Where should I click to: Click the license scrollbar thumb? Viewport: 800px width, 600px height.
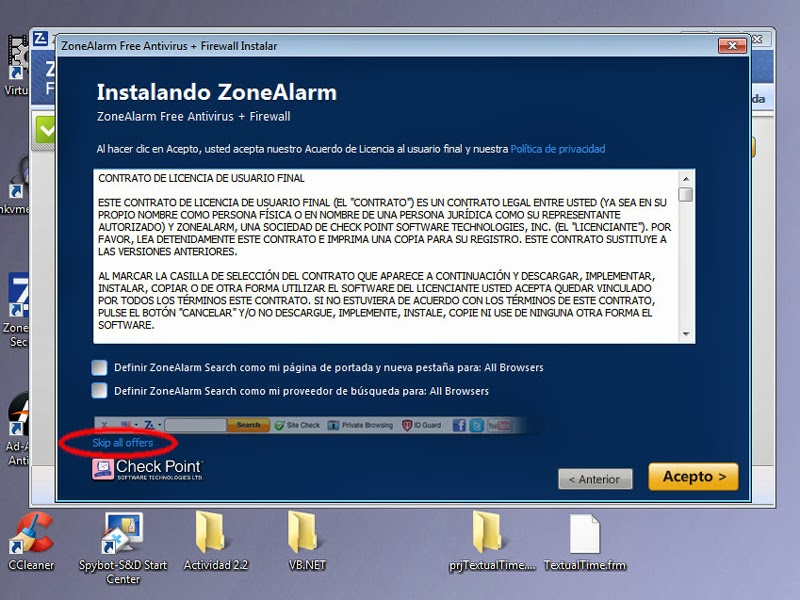686,194
